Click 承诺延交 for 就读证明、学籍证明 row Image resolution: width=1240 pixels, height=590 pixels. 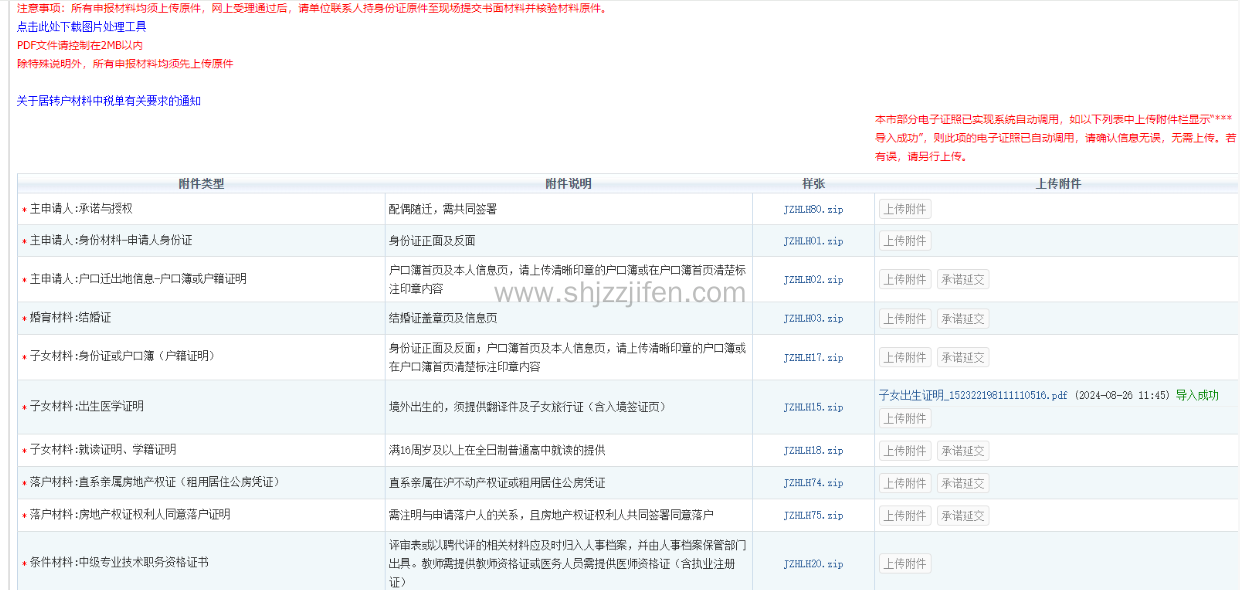[x=962, y=451]
